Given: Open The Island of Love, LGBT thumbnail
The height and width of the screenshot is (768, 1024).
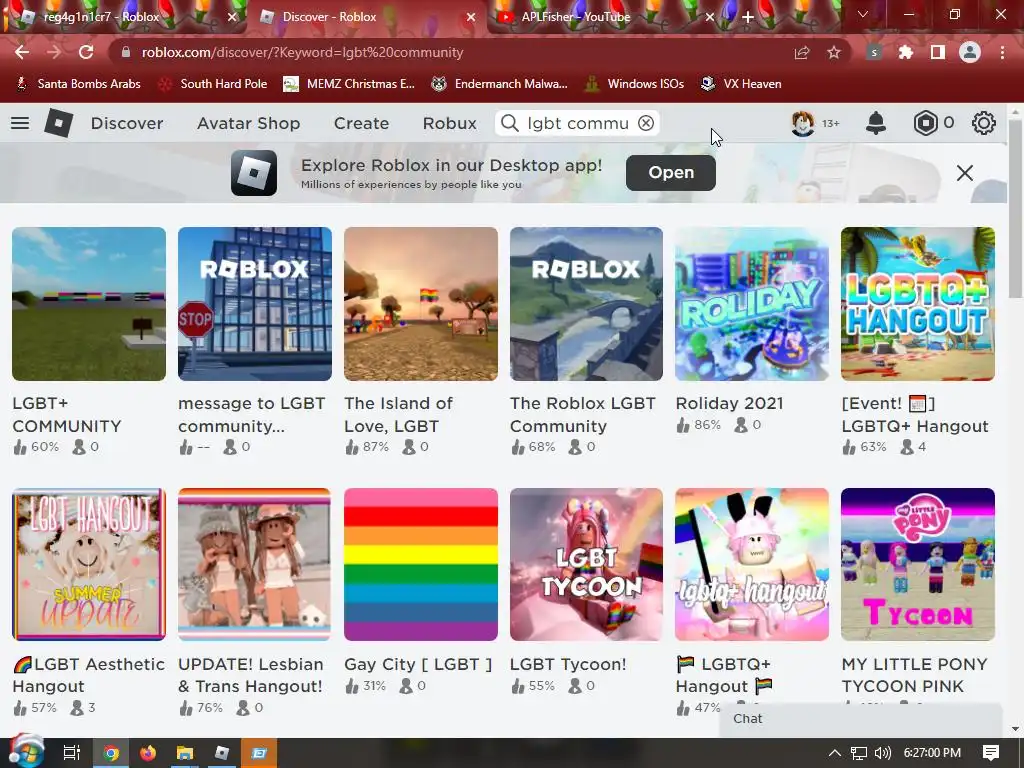Looking at the screenshot, I should tap(421, 304).
